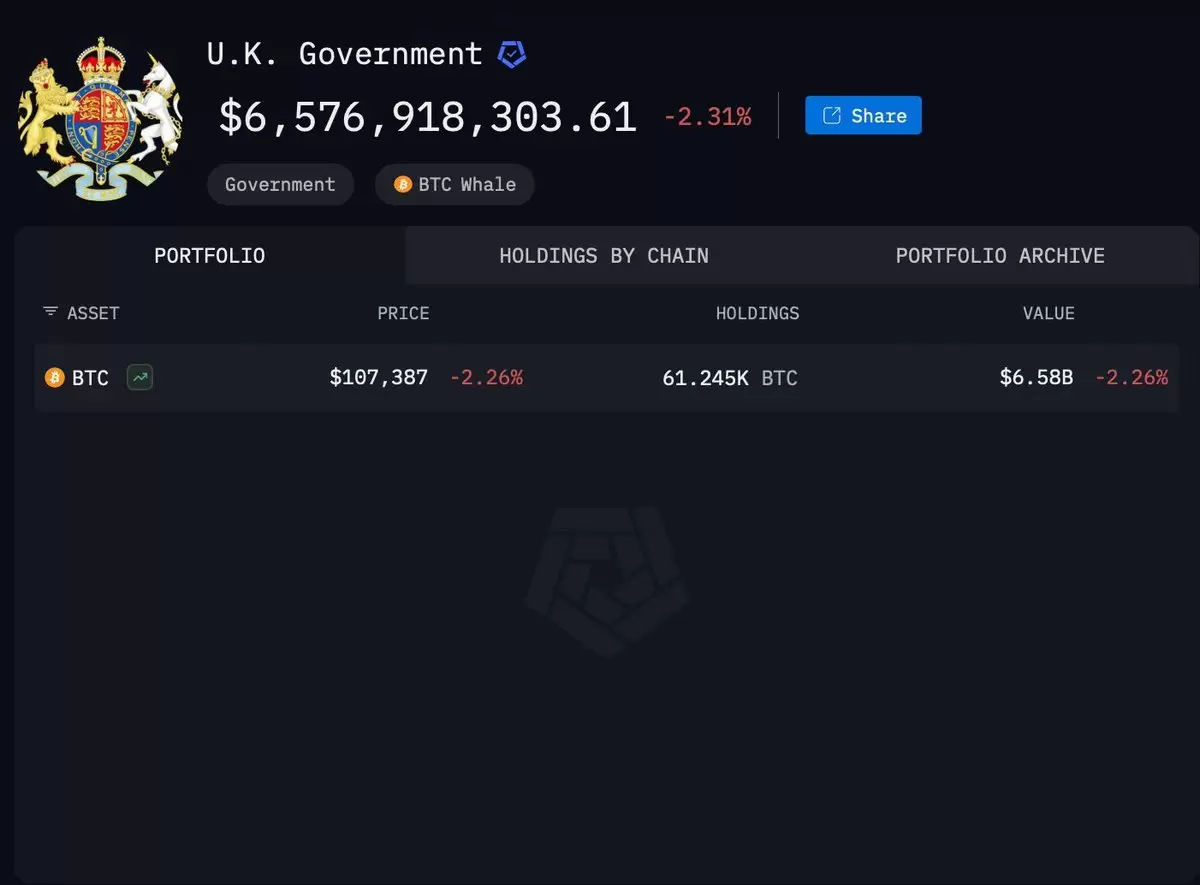This screenshot has height=885, width=1200.
Task: Sort by VALUE column header
Action: click(1048, 313)
